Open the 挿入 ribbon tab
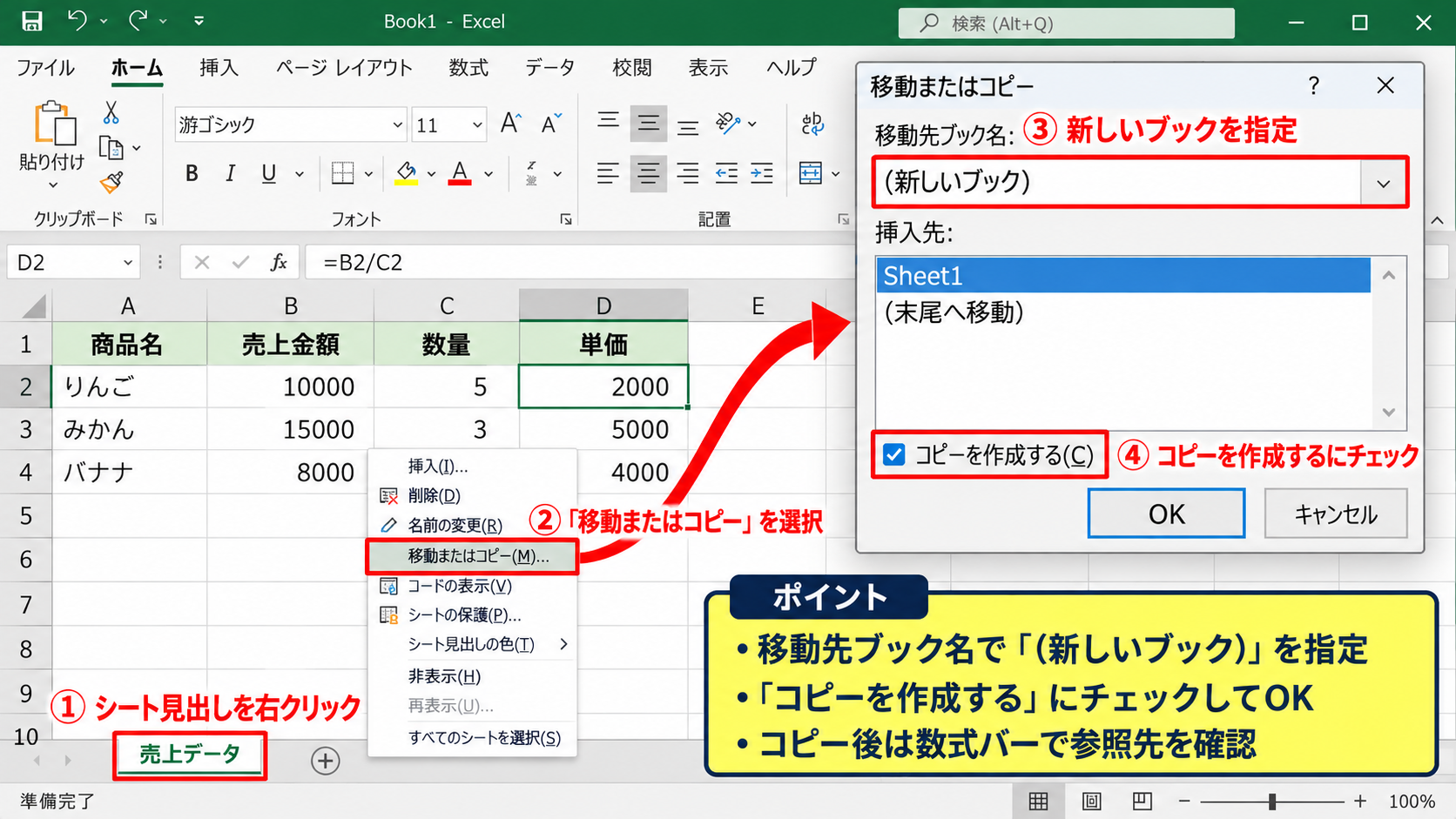This screenshot has width=1456, height=819. coord(219,68)
